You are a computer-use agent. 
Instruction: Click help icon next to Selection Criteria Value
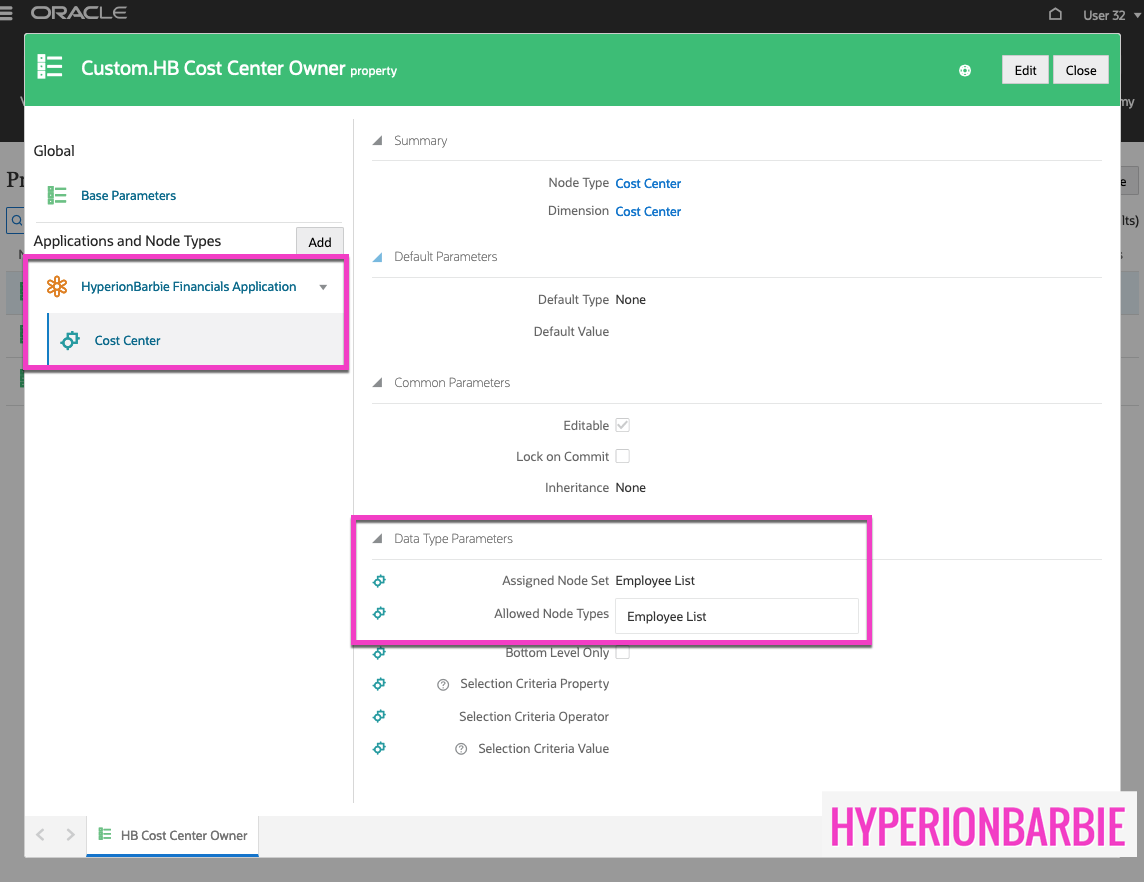(461, 749)
